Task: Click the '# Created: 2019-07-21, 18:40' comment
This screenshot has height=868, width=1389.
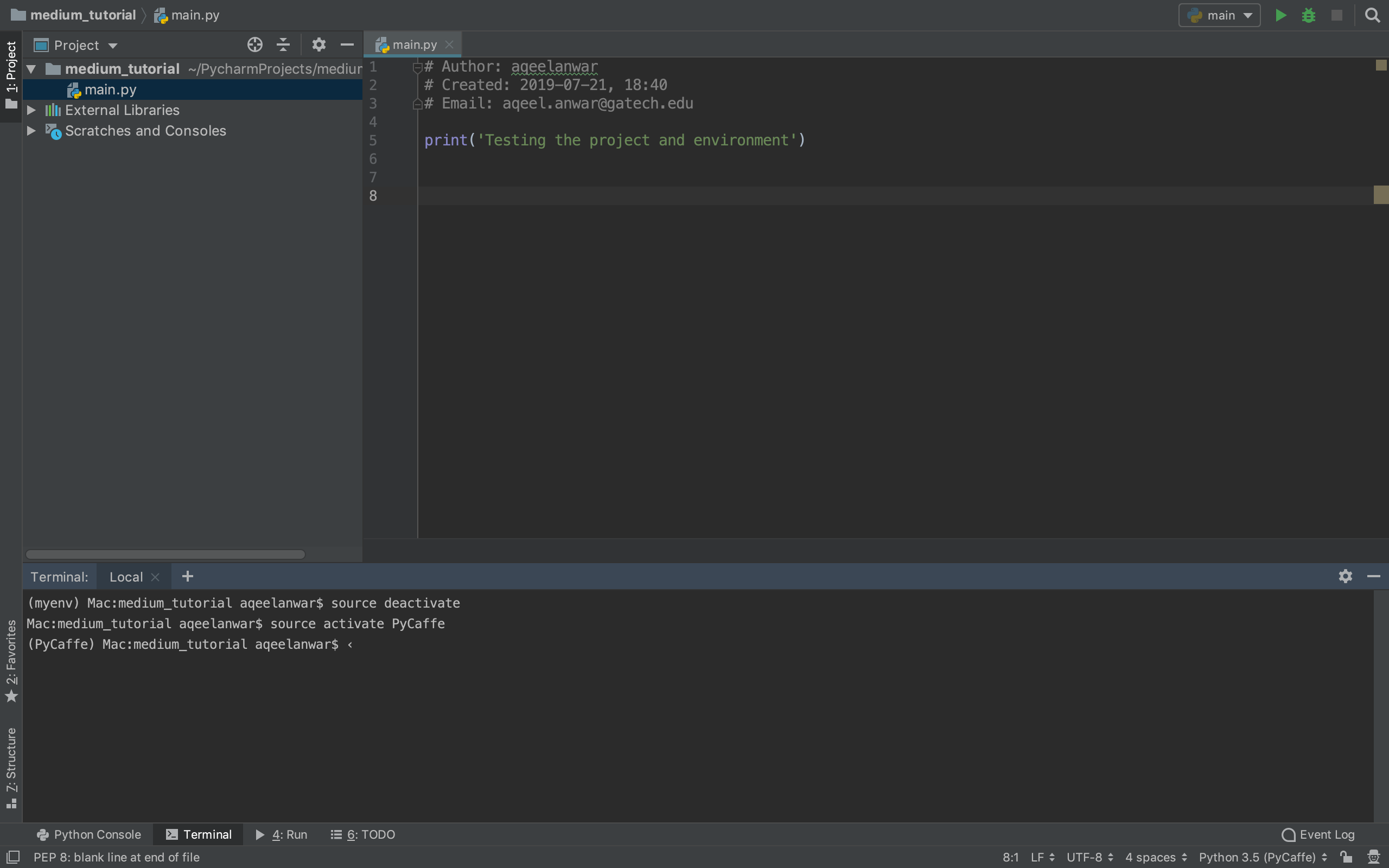Action: 545,85
